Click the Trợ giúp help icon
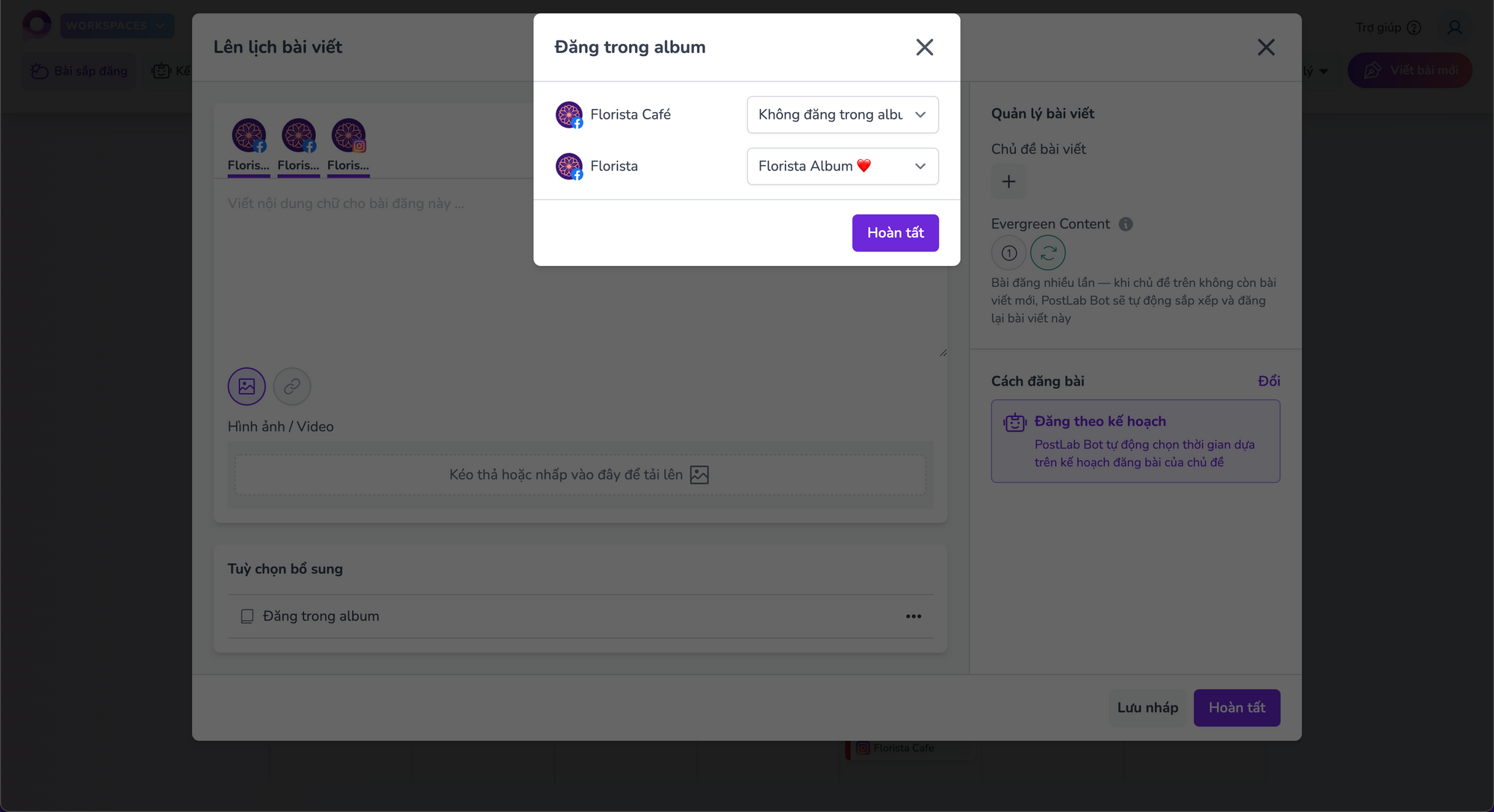 coord(1414,28)
